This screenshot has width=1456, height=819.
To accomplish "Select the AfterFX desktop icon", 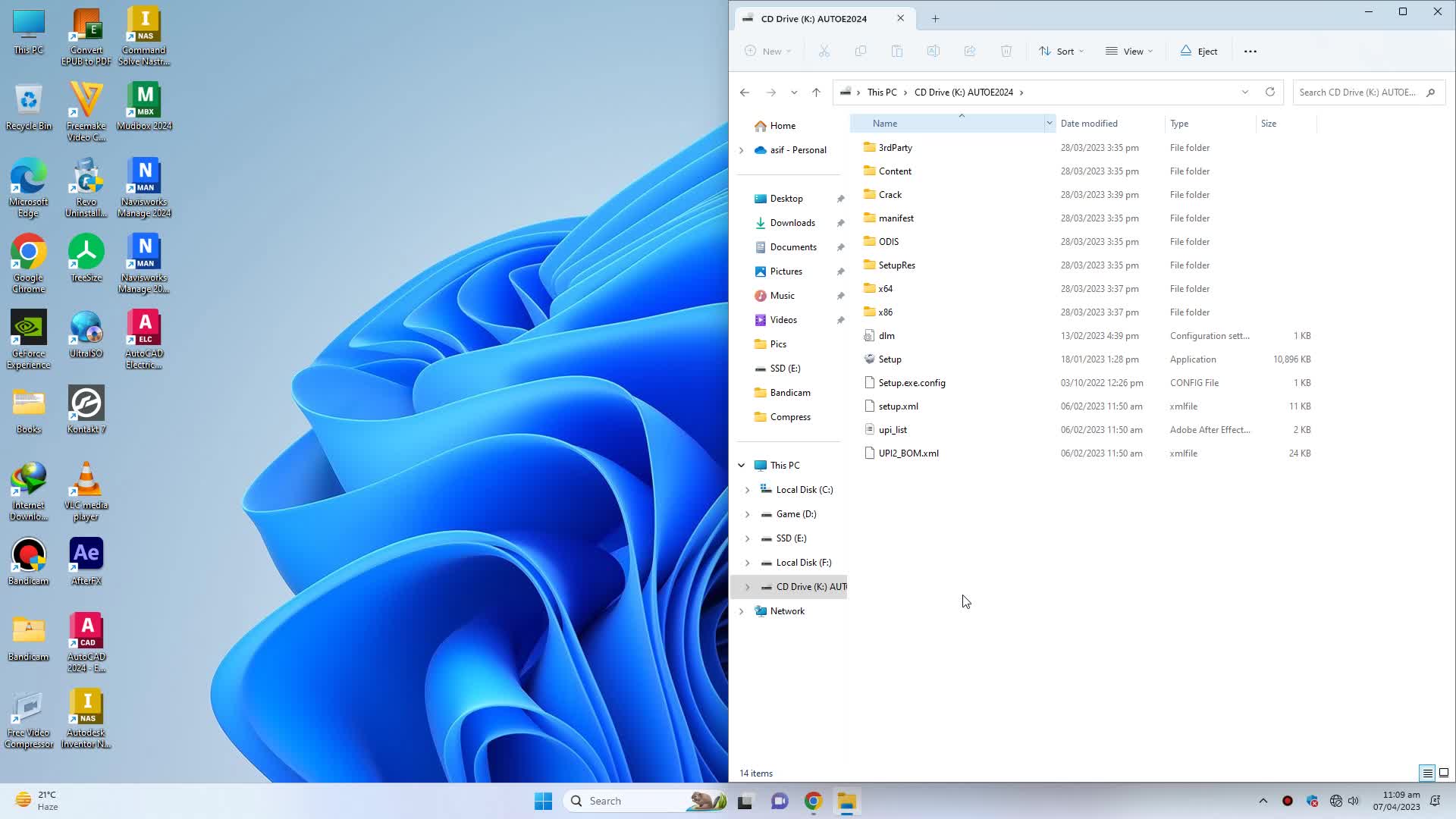I will tap(86, 561).
